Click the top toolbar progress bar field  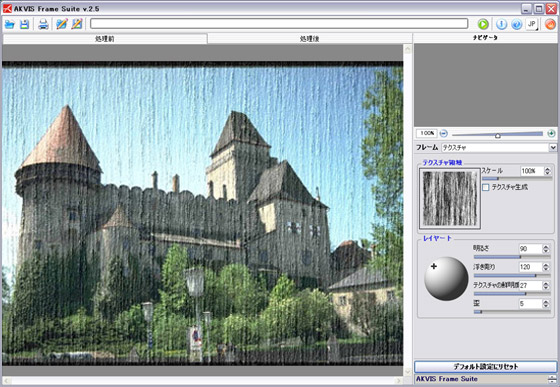279,24
